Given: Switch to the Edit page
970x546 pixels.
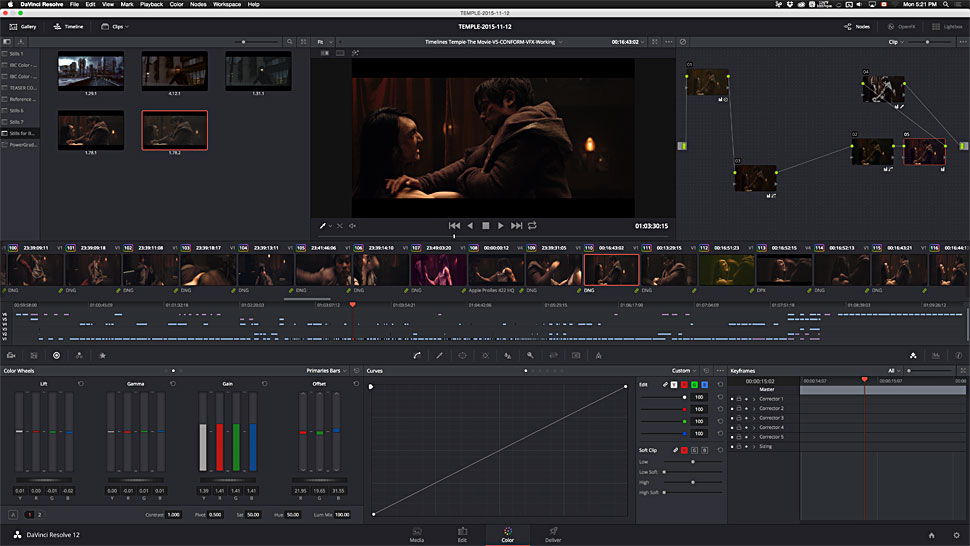Looking at the screenshot, I should click(x=462, y=535).
